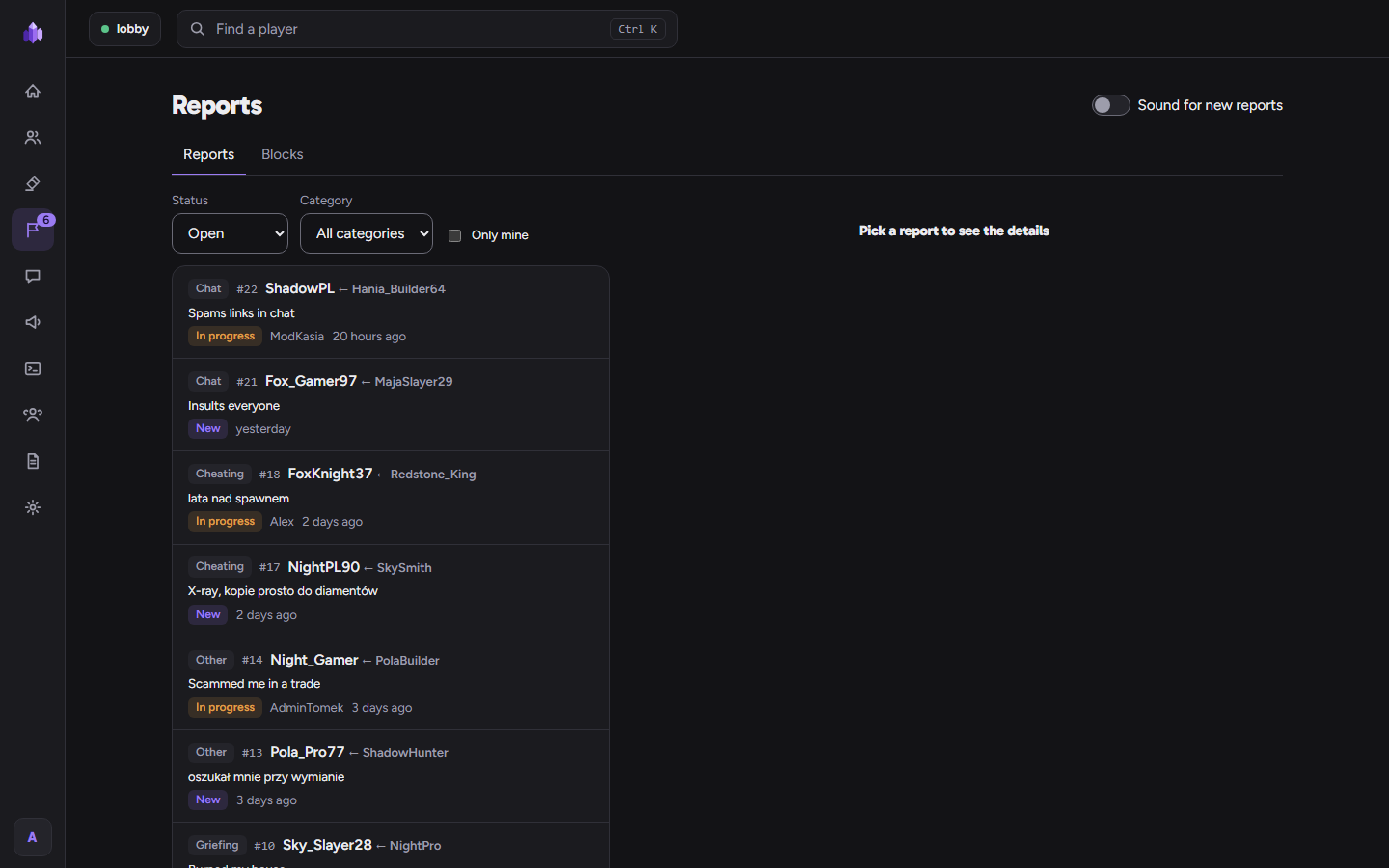
Task: Click assignee ModKasia on report #22
Action: [x=297, y=337]
